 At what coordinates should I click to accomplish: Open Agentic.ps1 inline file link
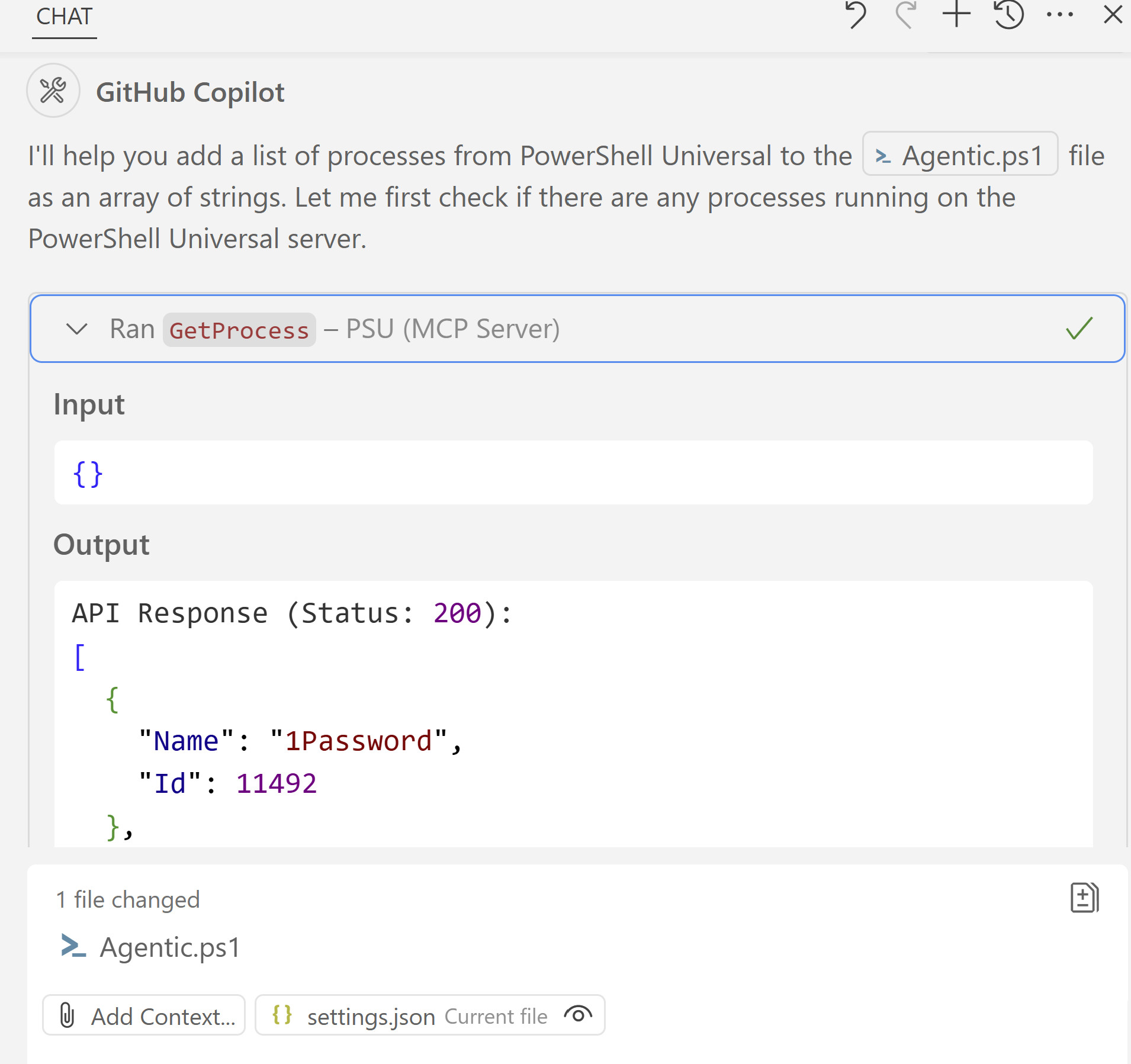coord(960,155)
